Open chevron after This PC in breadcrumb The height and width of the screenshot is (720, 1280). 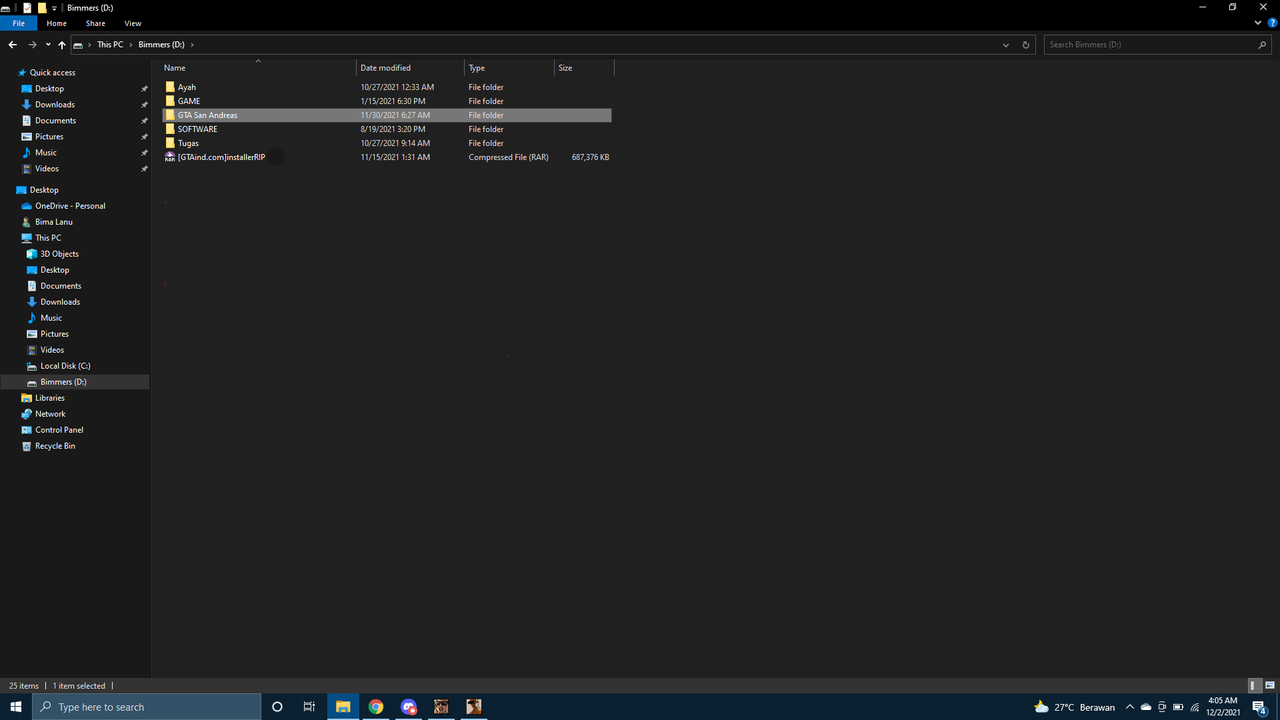(x=131, y=45)
